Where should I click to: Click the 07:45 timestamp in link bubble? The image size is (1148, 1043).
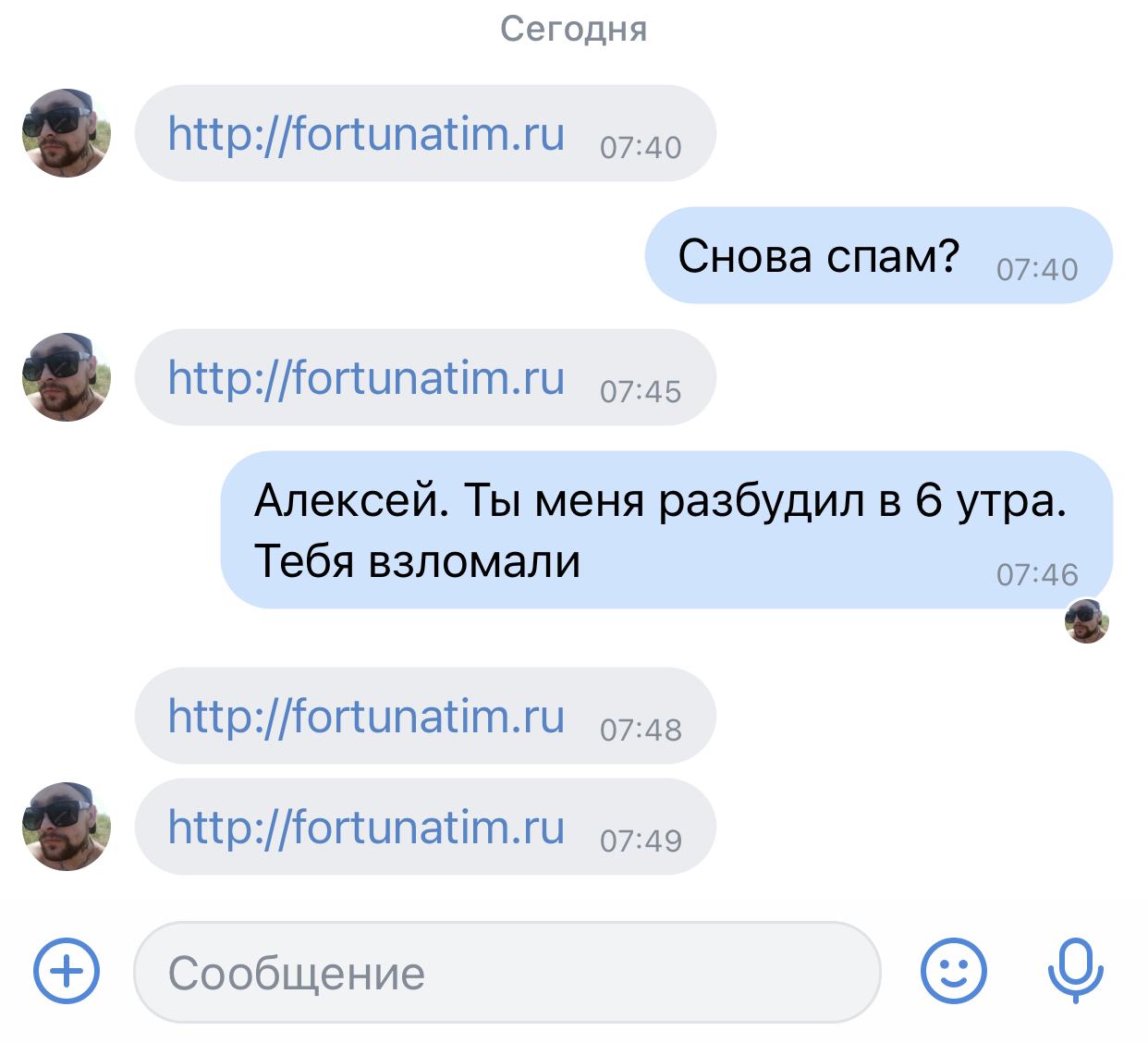pos(641,392)
